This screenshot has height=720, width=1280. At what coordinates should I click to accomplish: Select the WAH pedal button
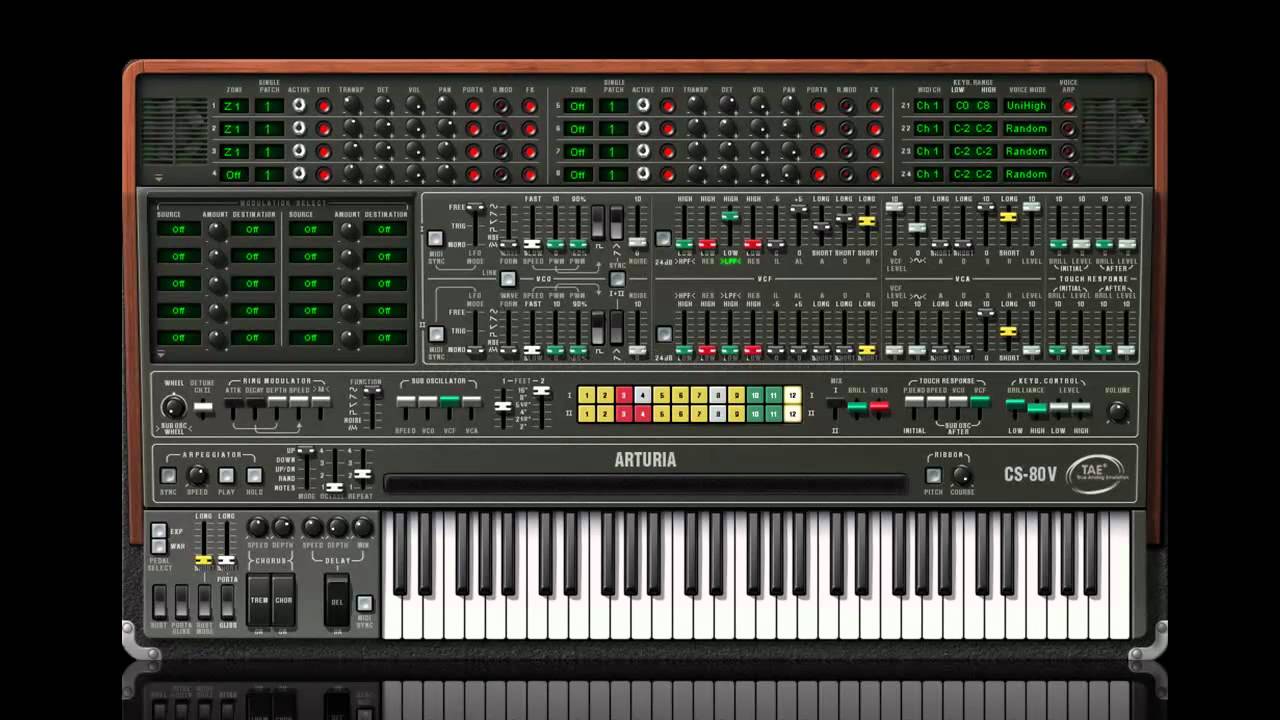[158, 546]
